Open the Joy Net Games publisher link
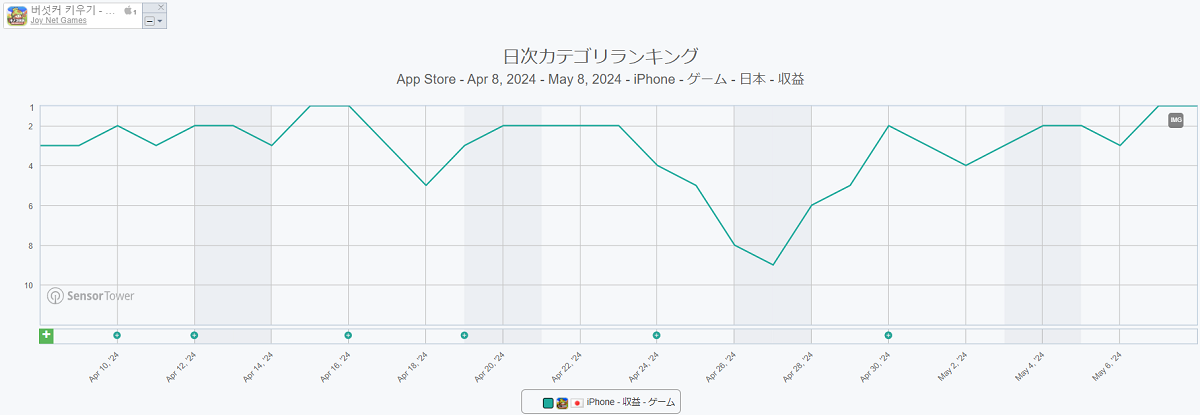This screenshot has height=415, width=1200. pos(58,20)
